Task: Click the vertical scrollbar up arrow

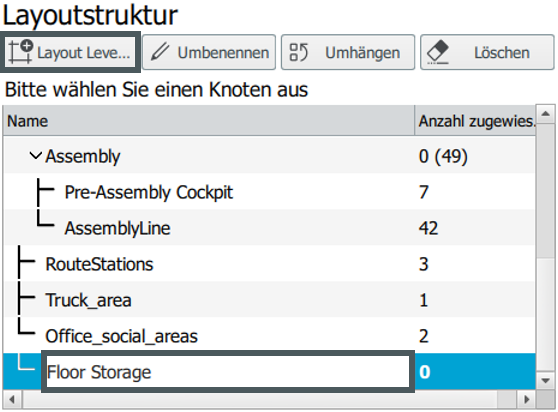Action: tap(546, 114)
